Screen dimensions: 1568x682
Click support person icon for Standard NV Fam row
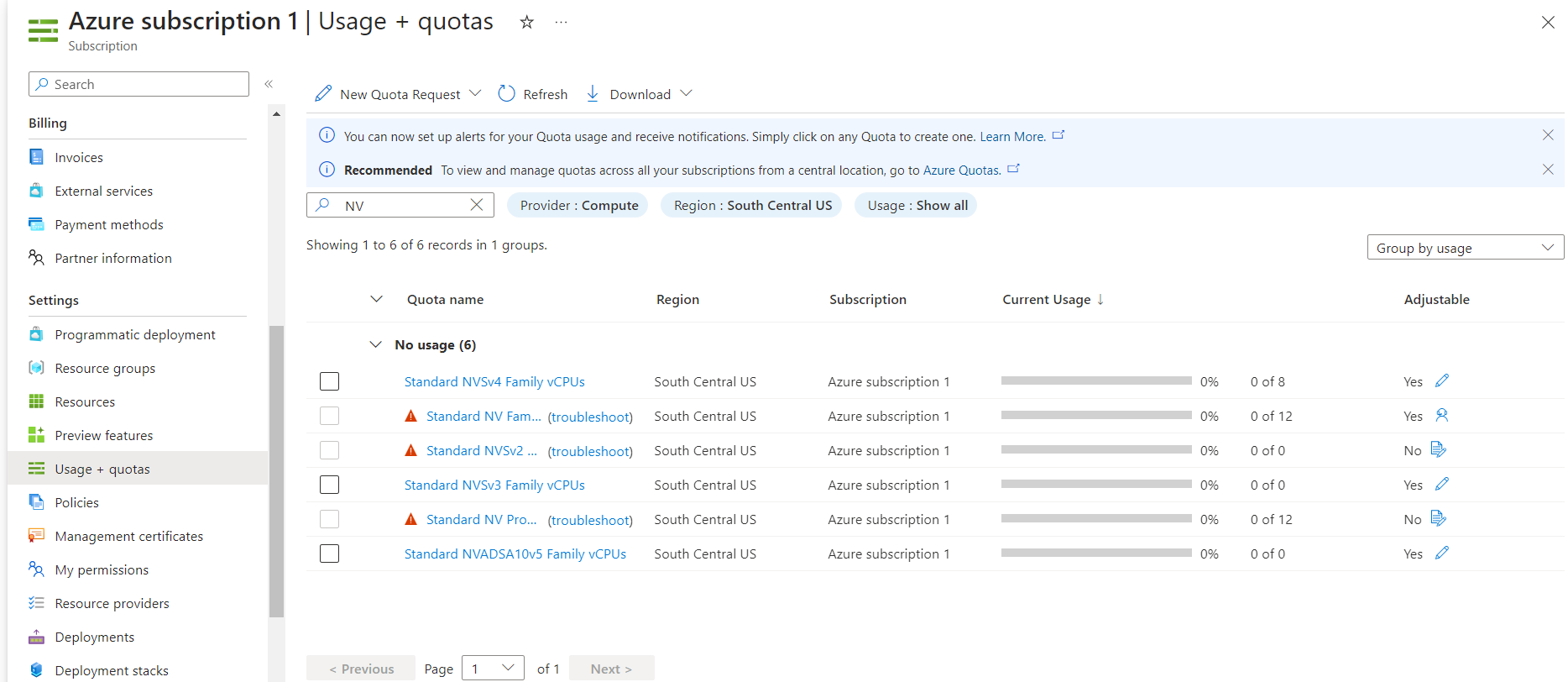tap(1442, 415)
